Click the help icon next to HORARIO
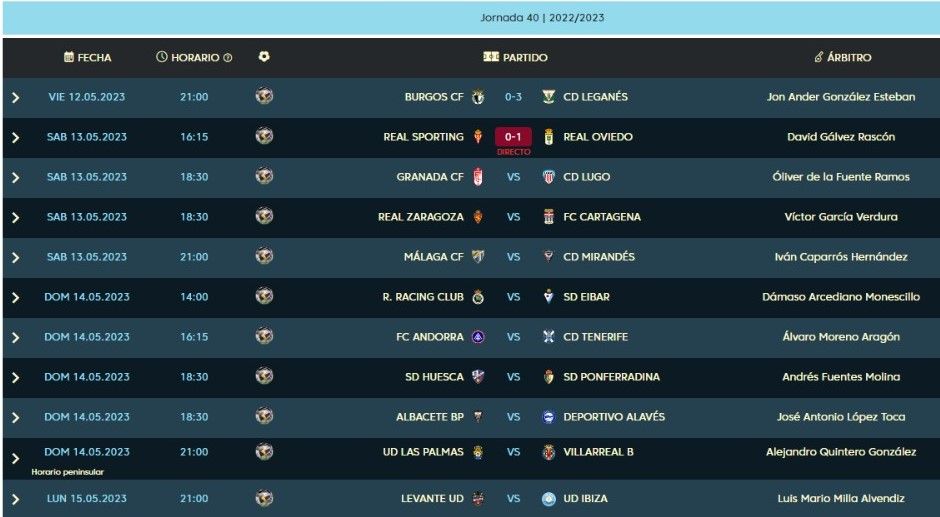Screen dimensions: 940x517 pos(228,58)
